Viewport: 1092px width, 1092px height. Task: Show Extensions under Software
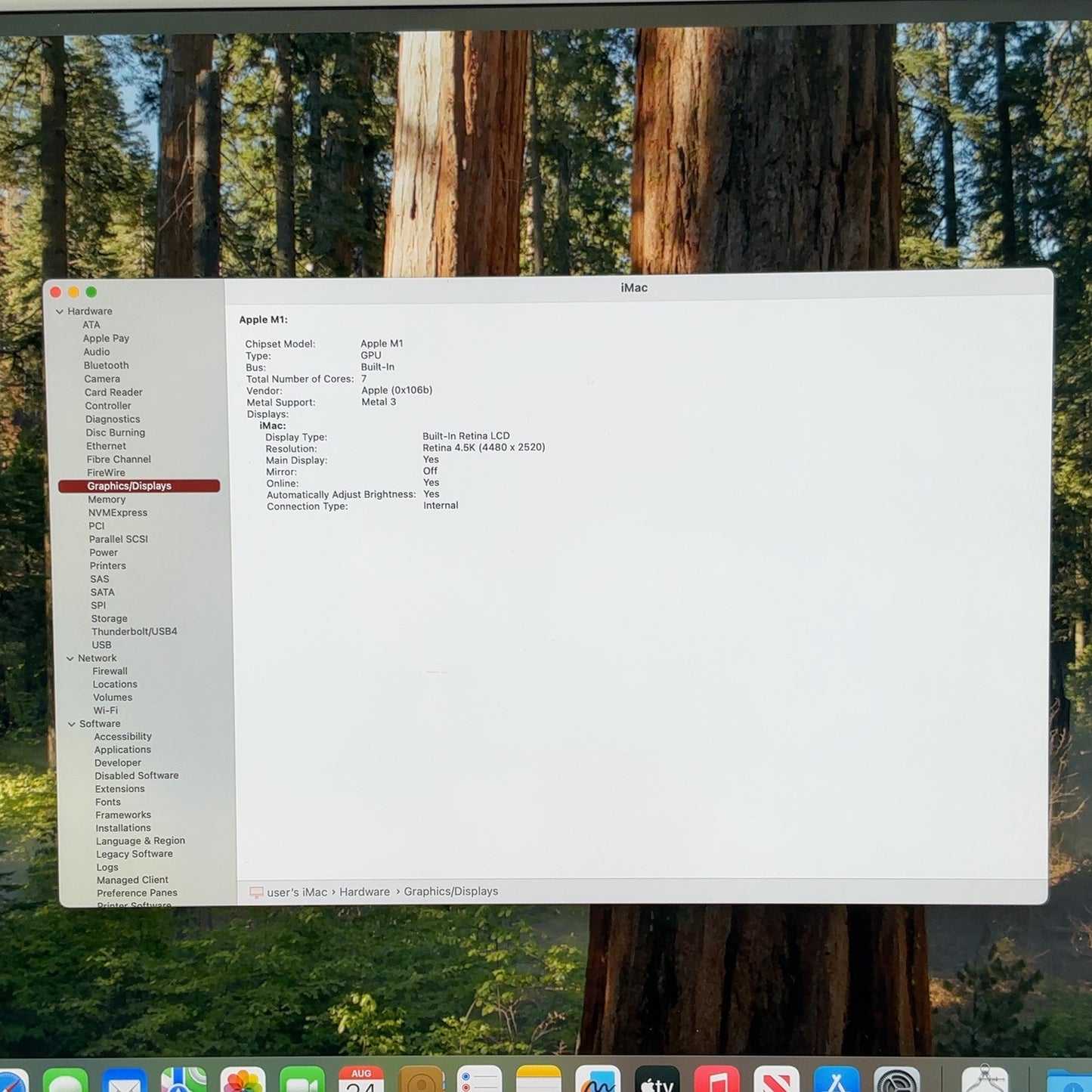[120, 789]
